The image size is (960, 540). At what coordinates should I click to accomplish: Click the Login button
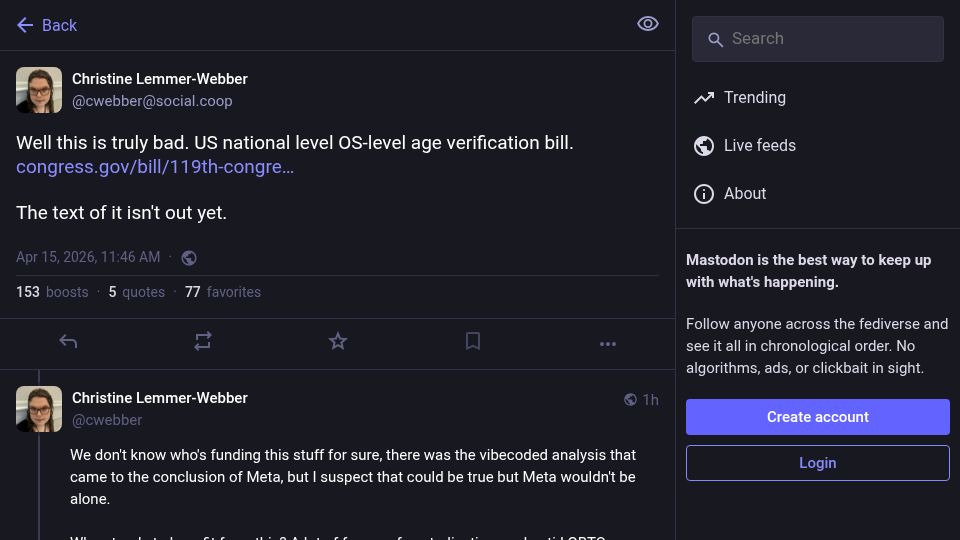[x=817, y=463]
